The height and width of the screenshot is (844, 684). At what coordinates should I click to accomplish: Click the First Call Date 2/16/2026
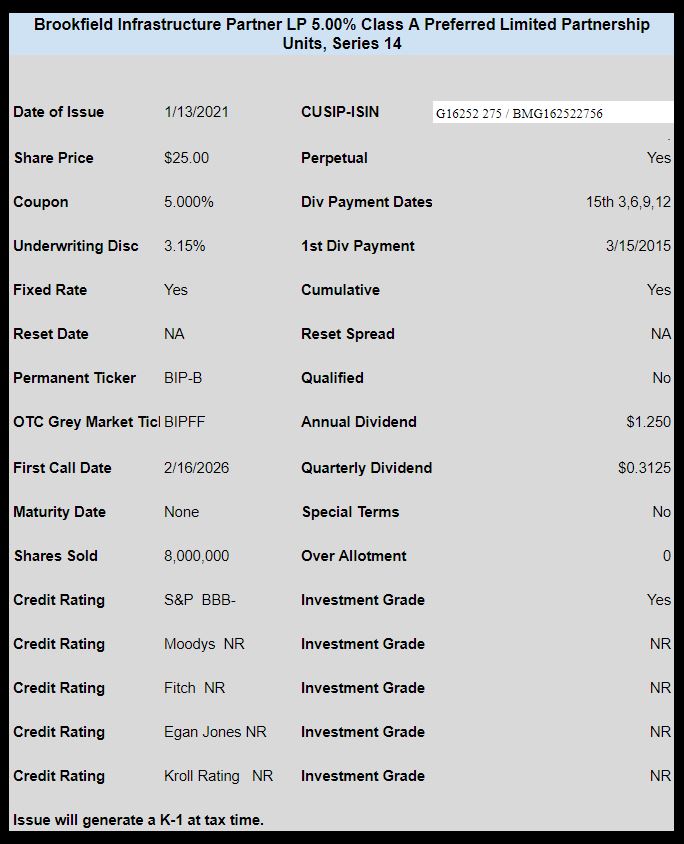(196, 468)
